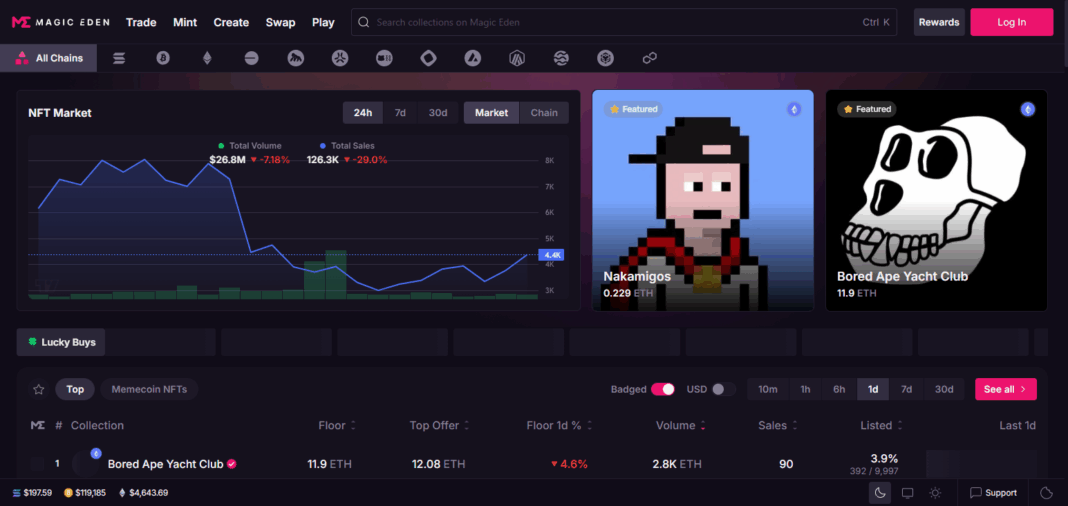Click the star watchlist icon

(39, 389)
